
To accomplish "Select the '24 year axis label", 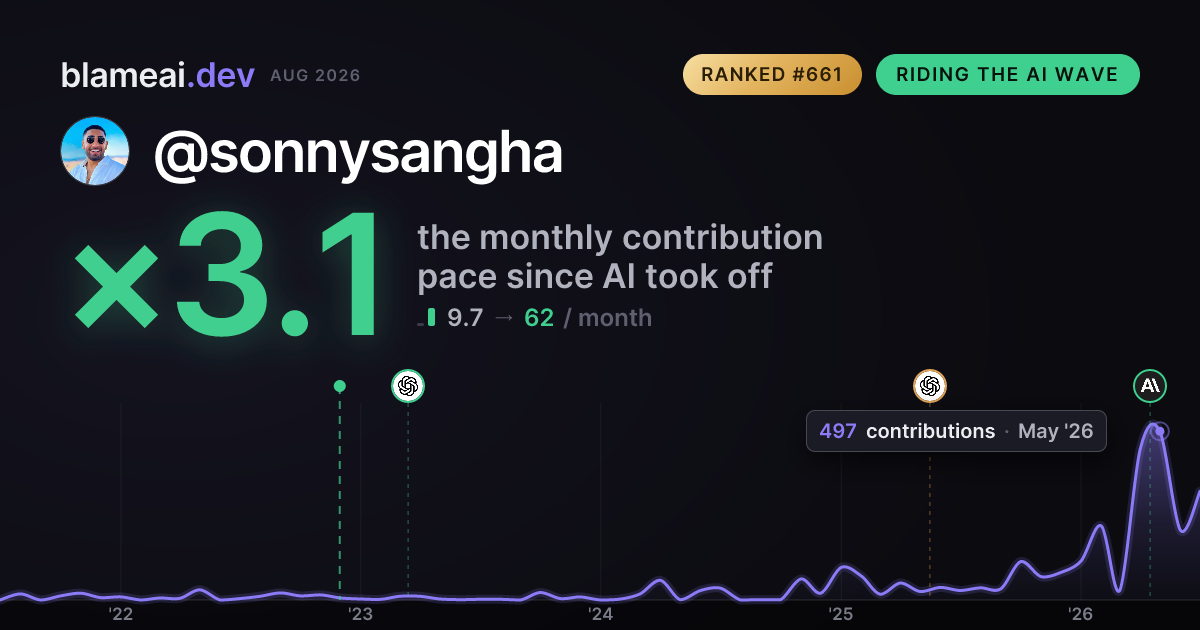I will point(600,614).
